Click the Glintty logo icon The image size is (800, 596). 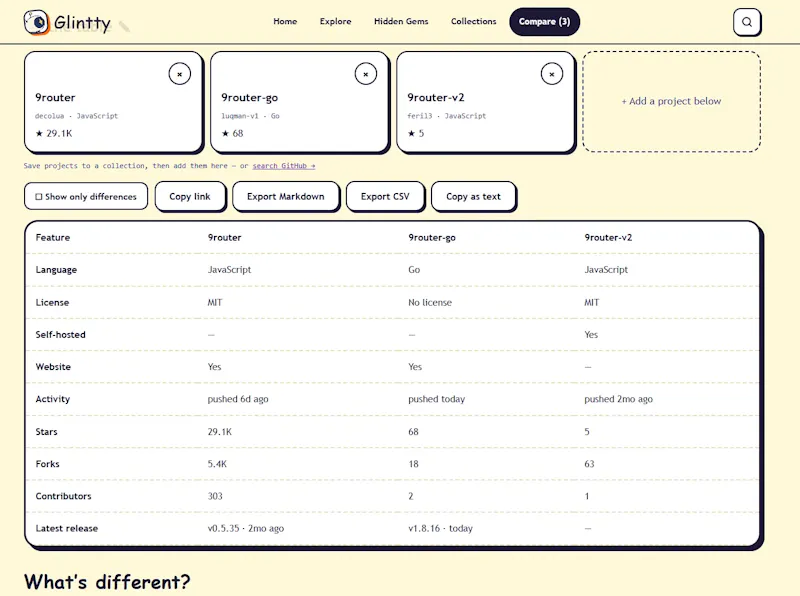click(36, 22)
